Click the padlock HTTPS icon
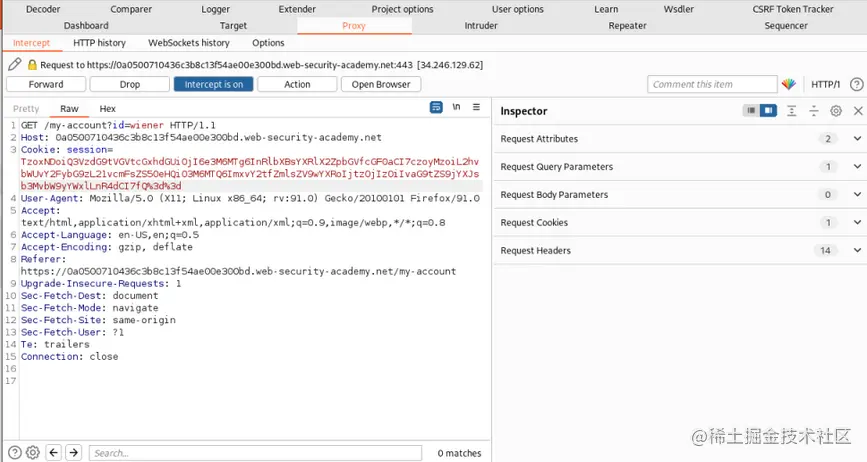867x462 pixels. coord(32,65)
